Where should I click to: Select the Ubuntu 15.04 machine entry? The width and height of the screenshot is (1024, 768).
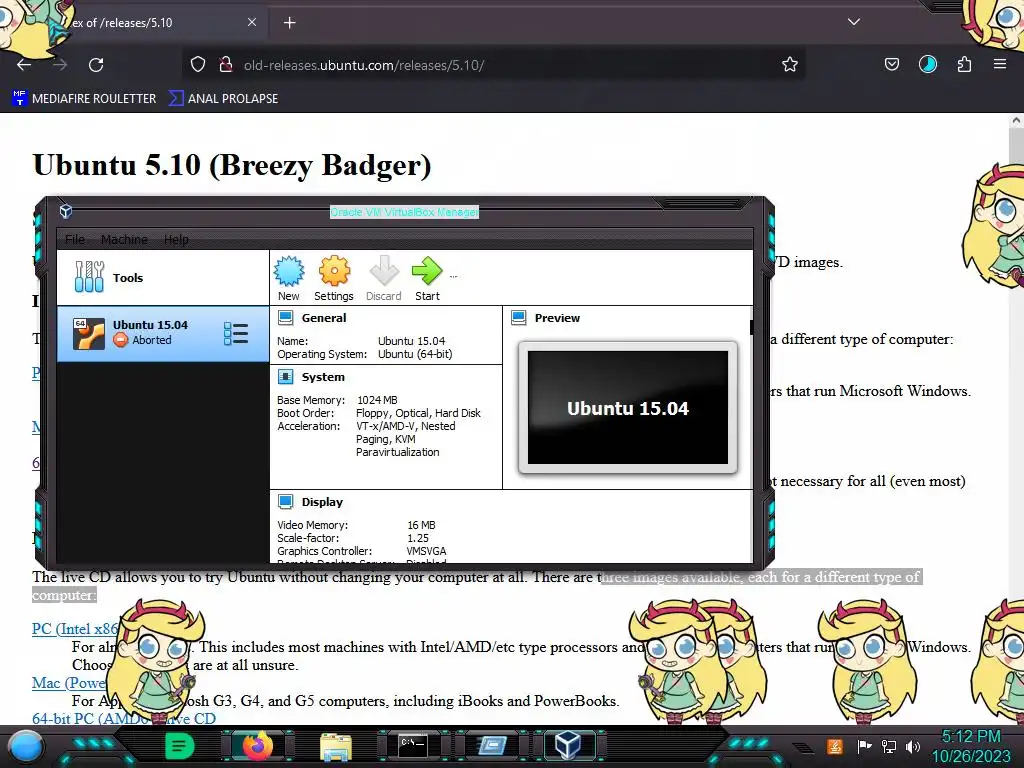tap(163, 333)
